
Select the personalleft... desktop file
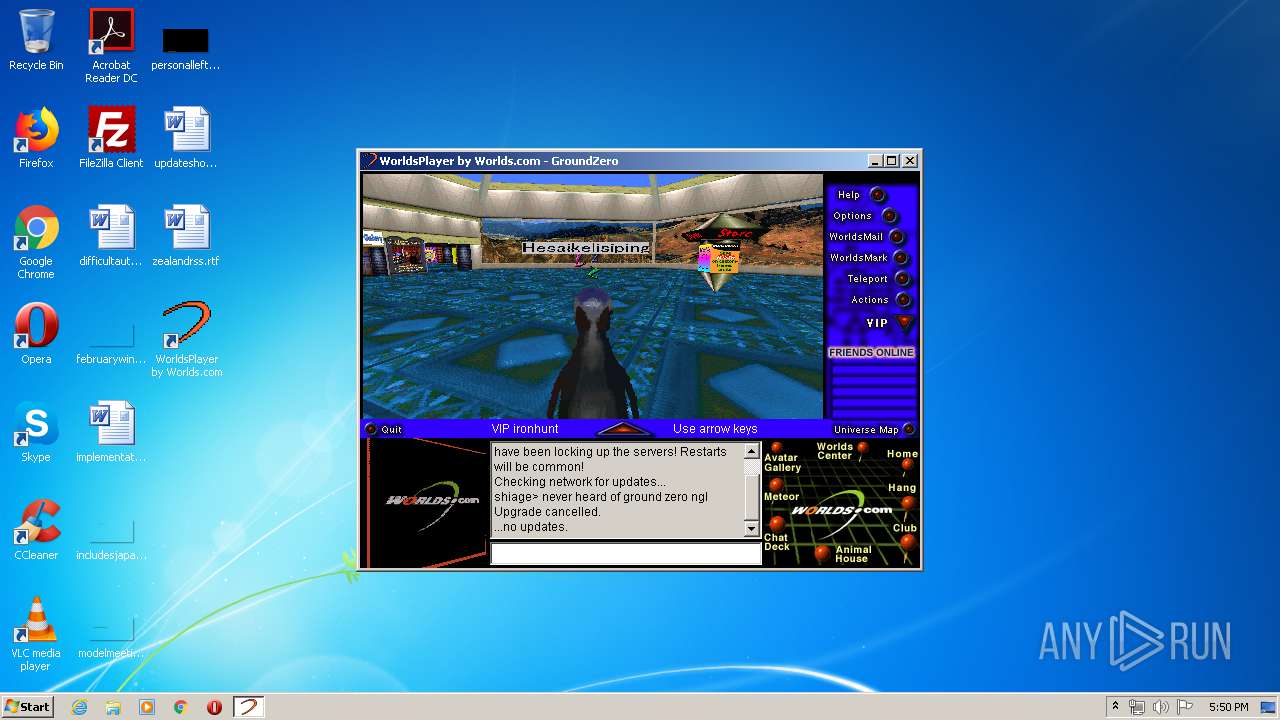pyautogui.click(x=186, y=48)
